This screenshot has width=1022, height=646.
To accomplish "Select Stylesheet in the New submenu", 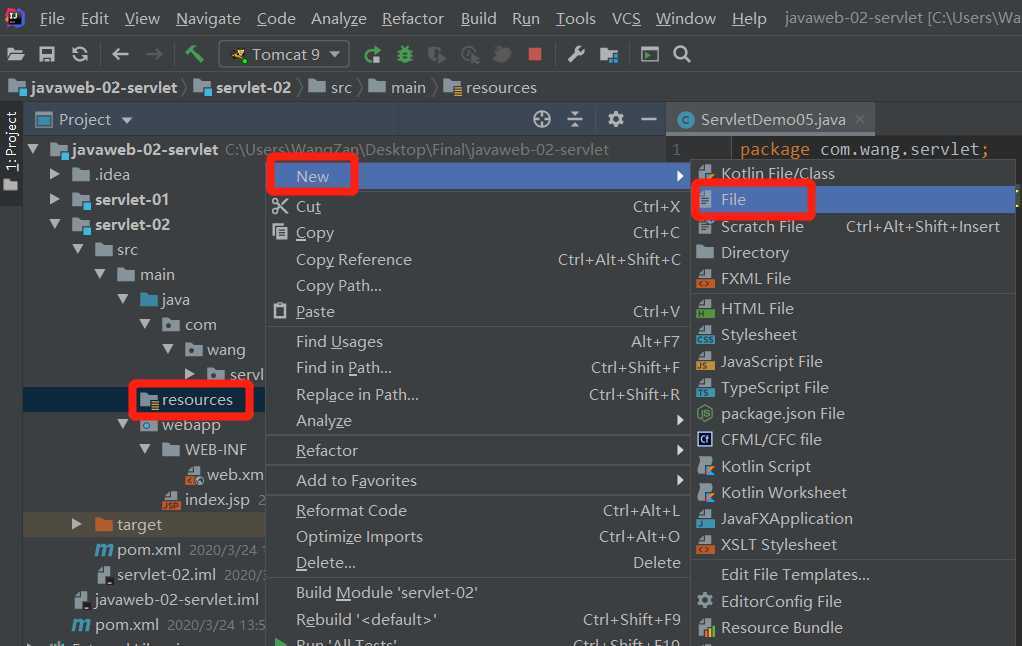I will tap(854, 334).
